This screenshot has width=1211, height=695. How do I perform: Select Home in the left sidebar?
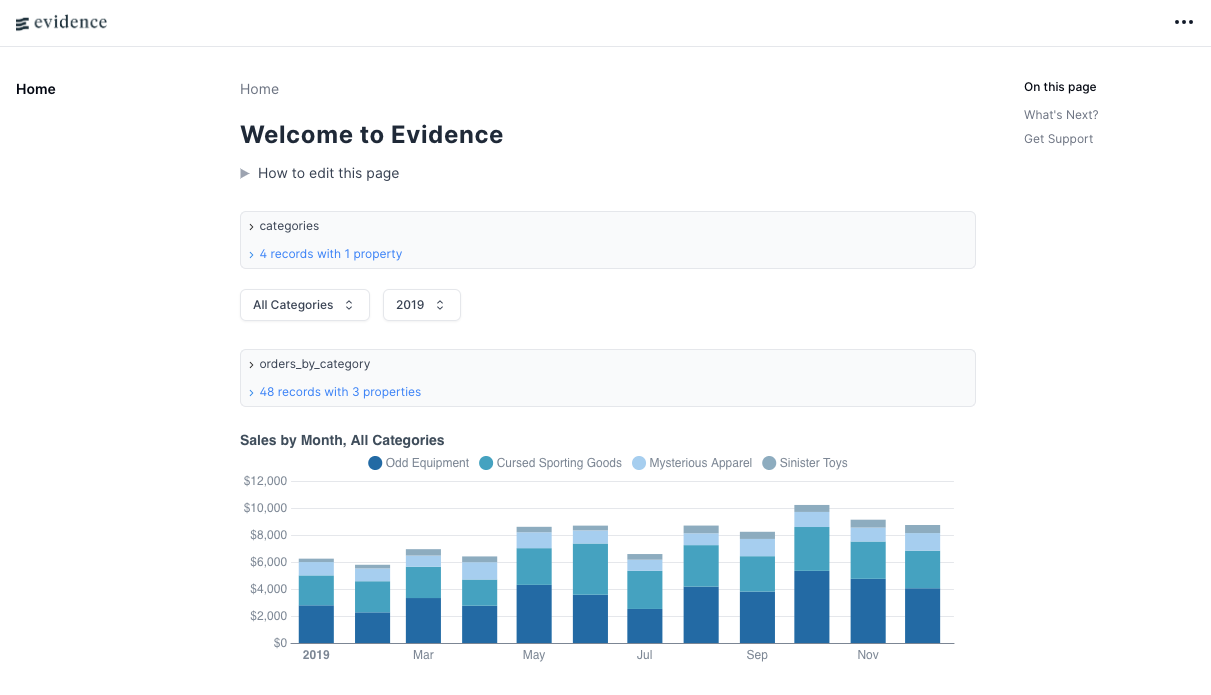click(36, 89)
